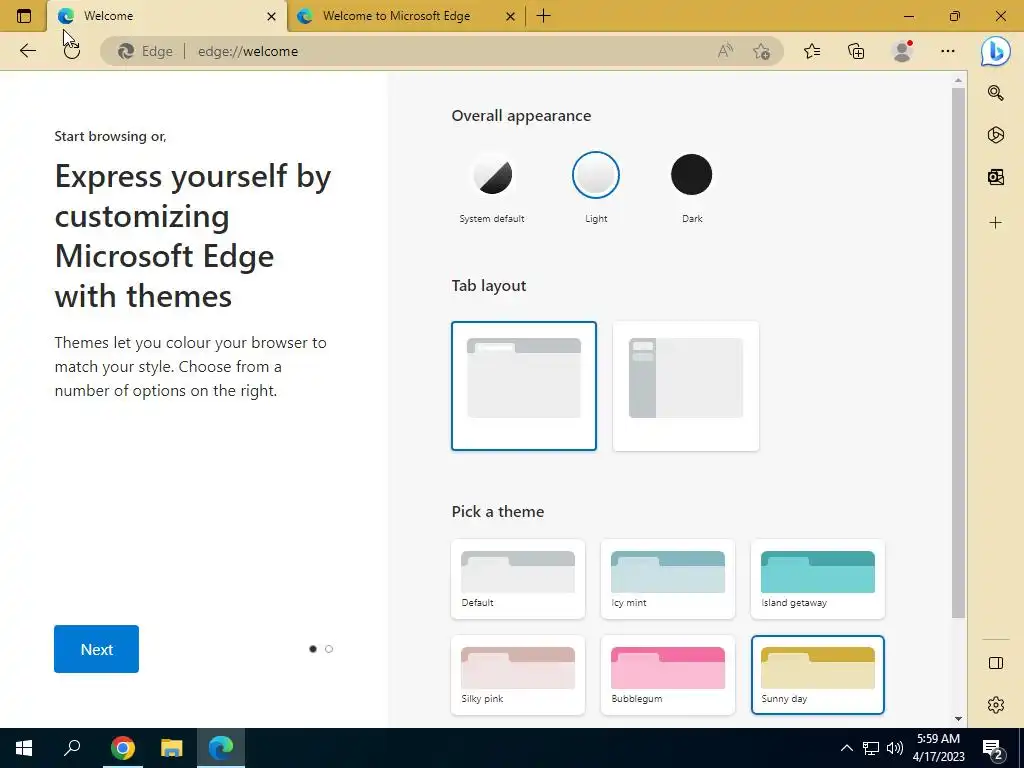1024x768 pixels.
Task: Switch to Welcome to Microsoft Edge tab
Action: (x=406, y=16)
